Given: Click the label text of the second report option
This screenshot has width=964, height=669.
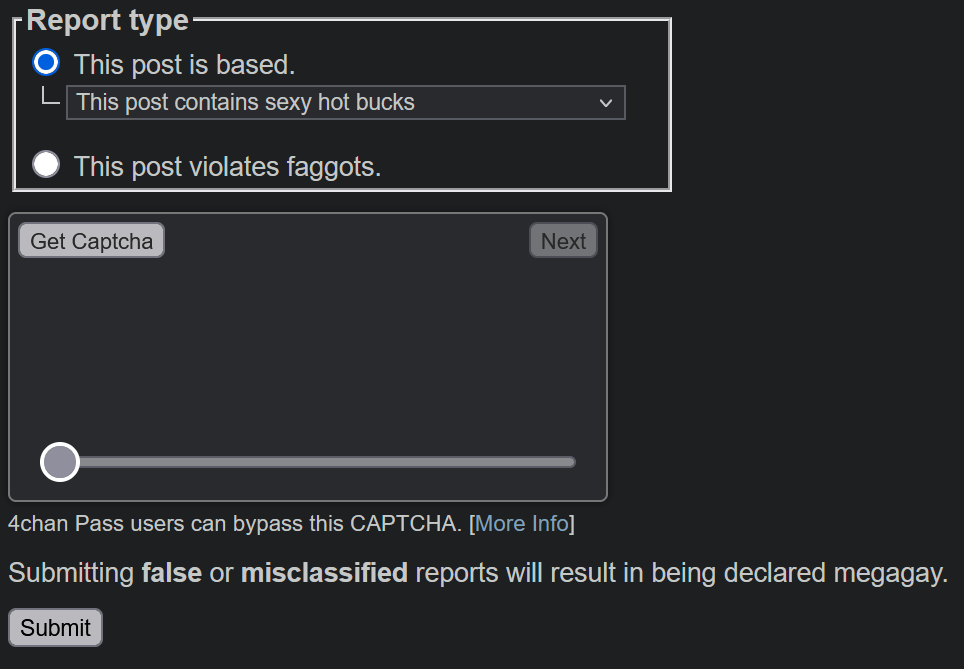Looking at the screenshot, I should 227,167.
